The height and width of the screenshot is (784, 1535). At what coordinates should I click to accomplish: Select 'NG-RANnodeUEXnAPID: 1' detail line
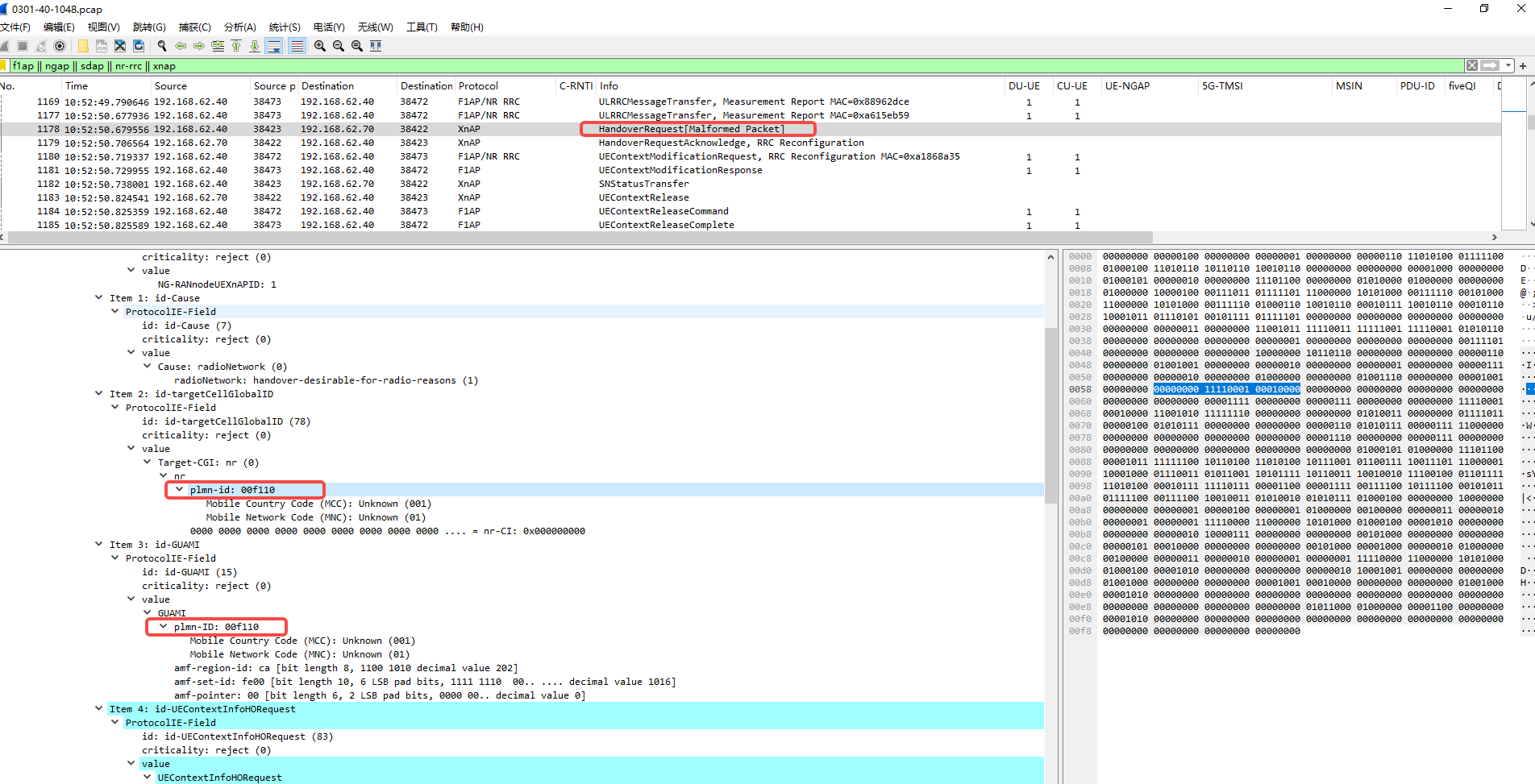(217, 284)
